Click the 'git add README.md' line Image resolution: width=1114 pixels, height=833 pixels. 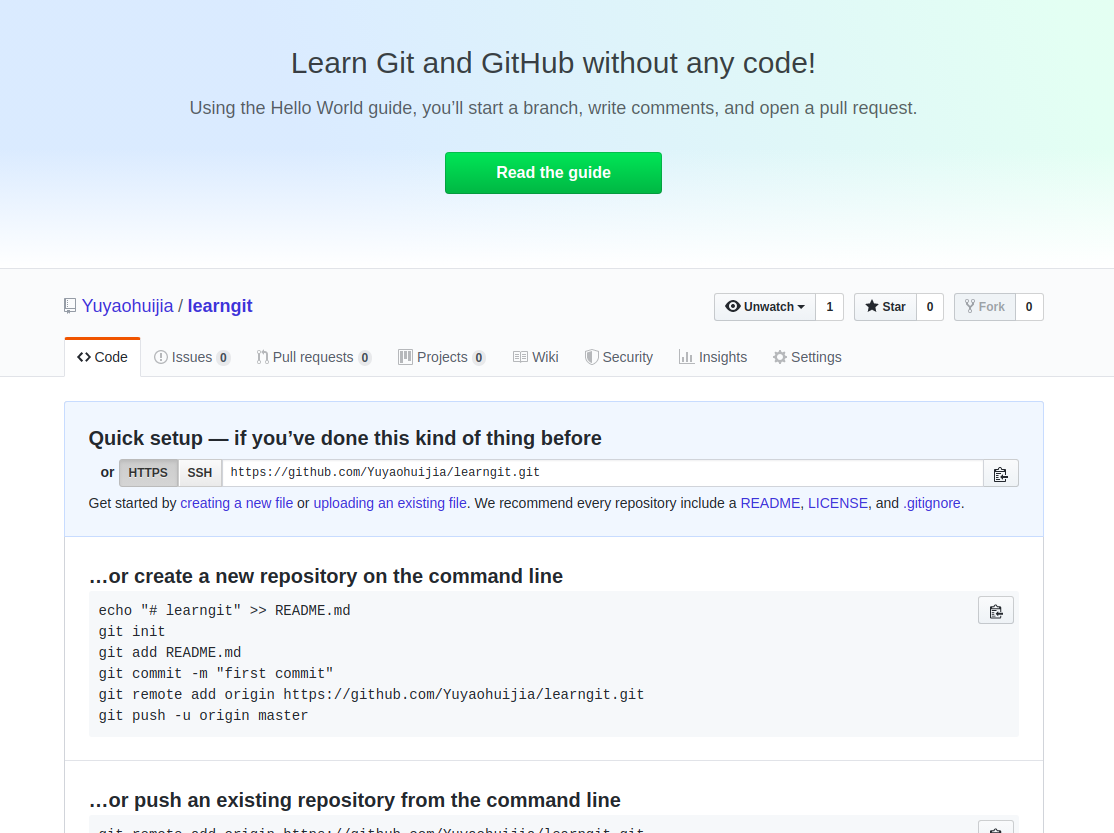click(170, 652)
